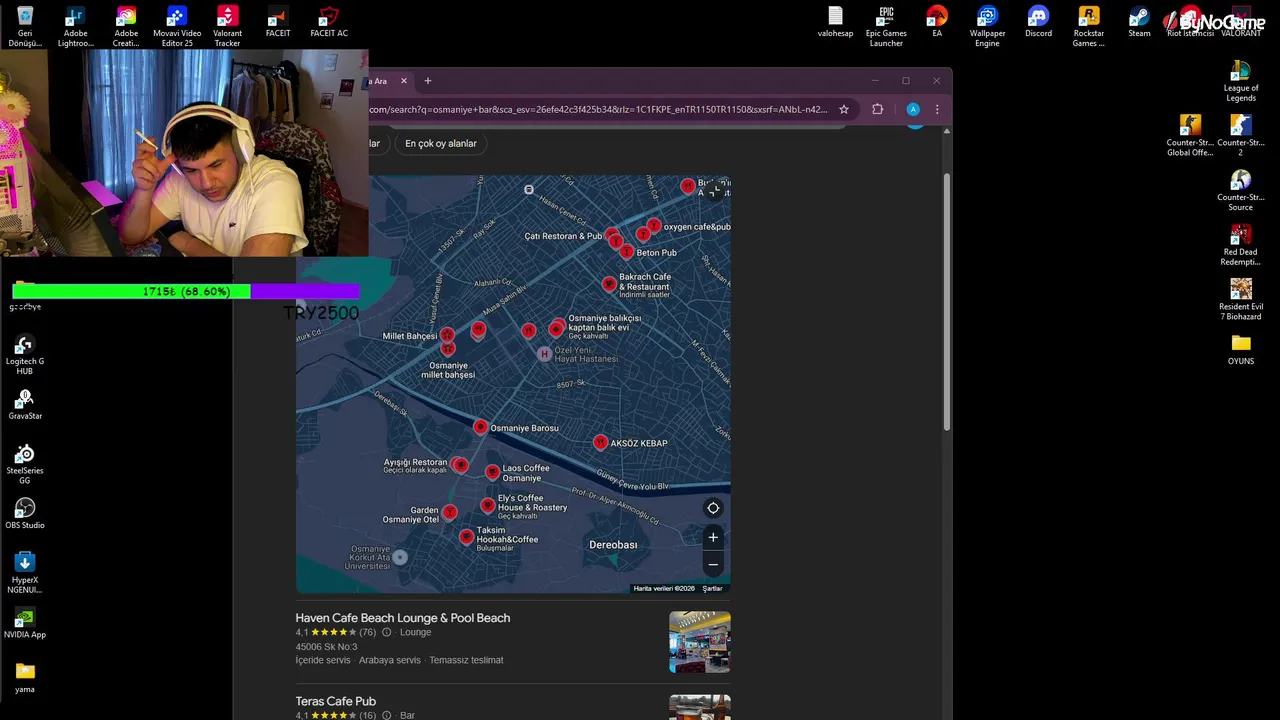Click the green donation goal progress bar

186,291
